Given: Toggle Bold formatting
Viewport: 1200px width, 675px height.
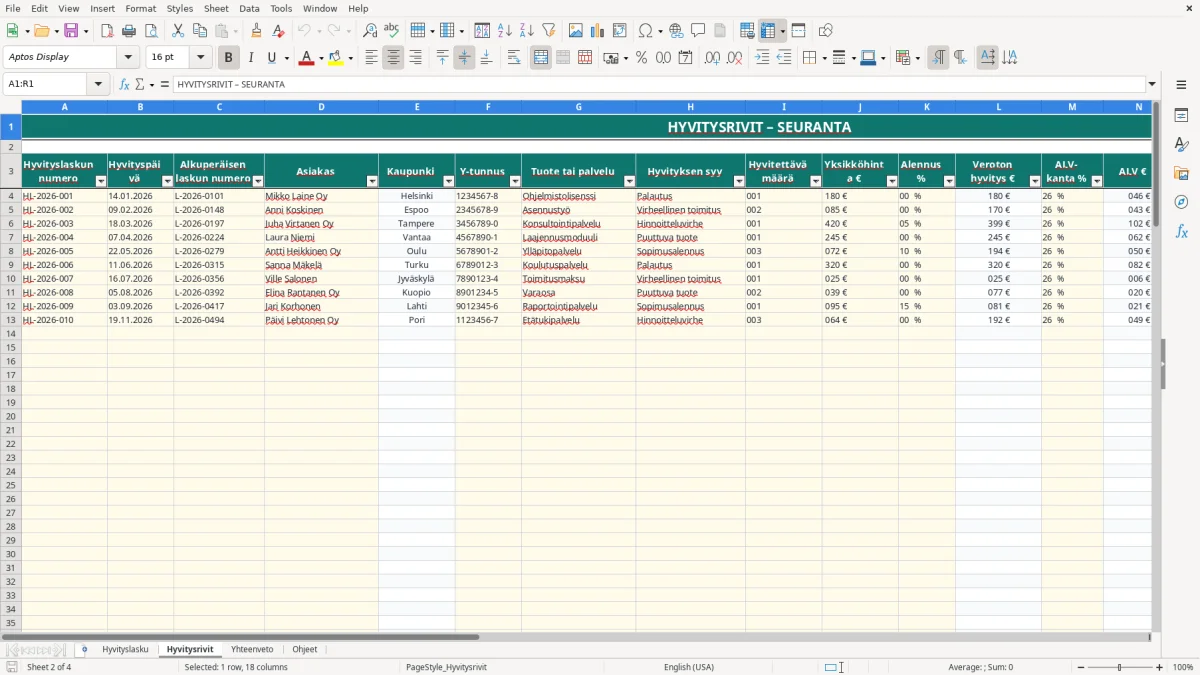Looking at the screenshot, I should click(228, 58).
